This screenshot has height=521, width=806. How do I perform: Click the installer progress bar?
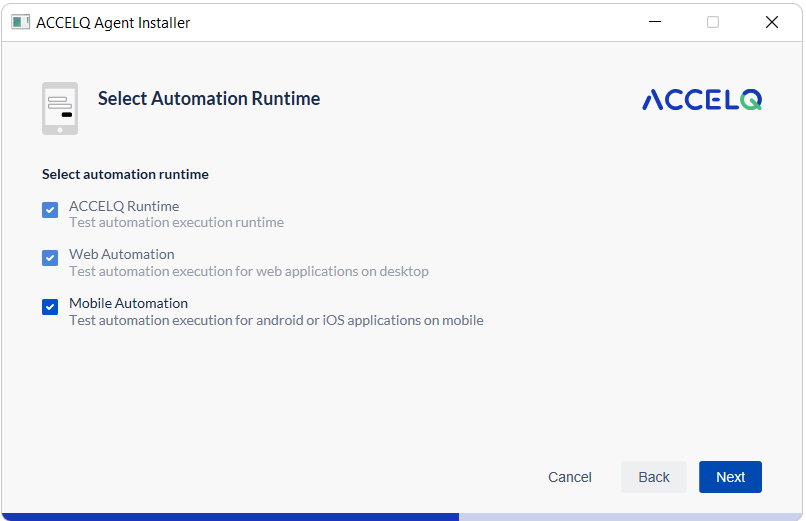(402, 517)
